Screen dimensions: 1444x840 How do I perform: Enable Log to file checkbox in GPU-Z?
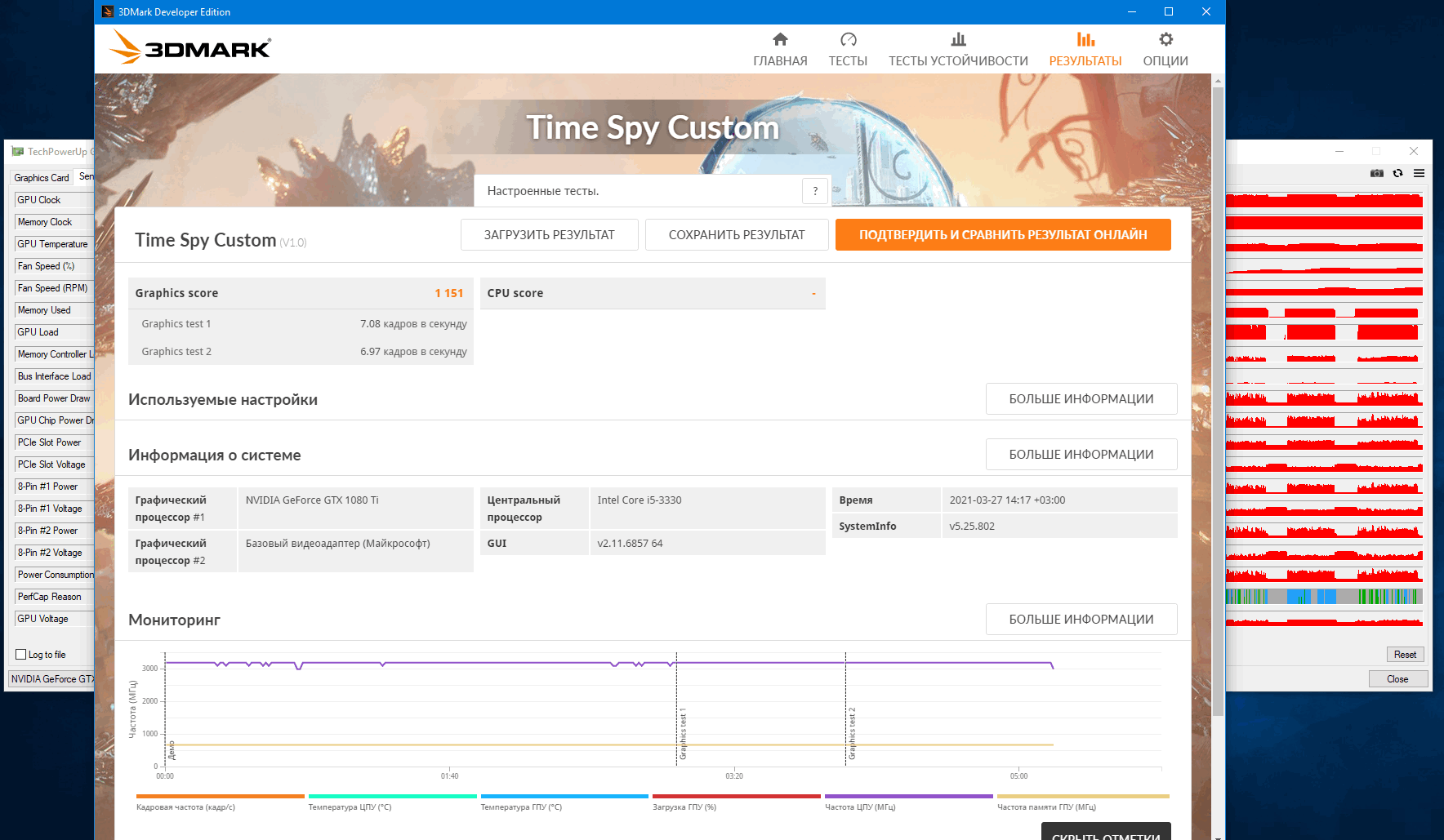pyautogui.click(x=21, y=655)
